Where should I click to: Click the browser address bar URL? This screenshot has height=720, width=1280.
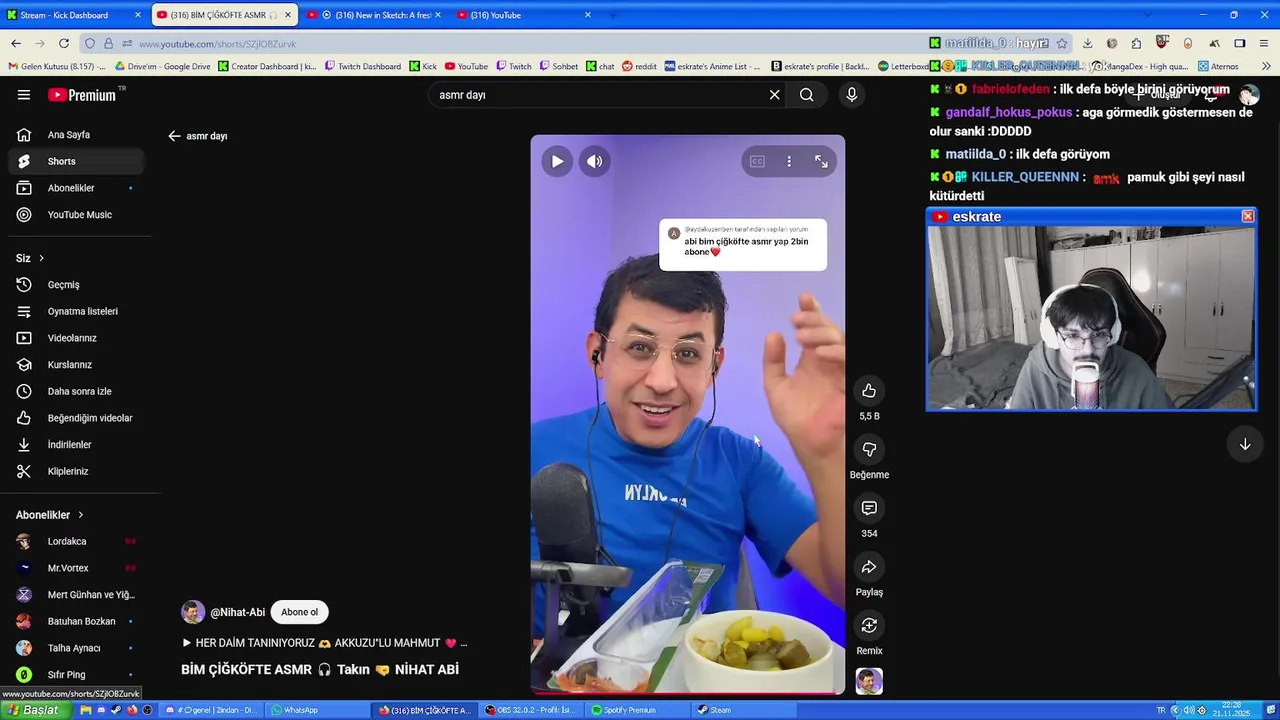click(217, 44)
